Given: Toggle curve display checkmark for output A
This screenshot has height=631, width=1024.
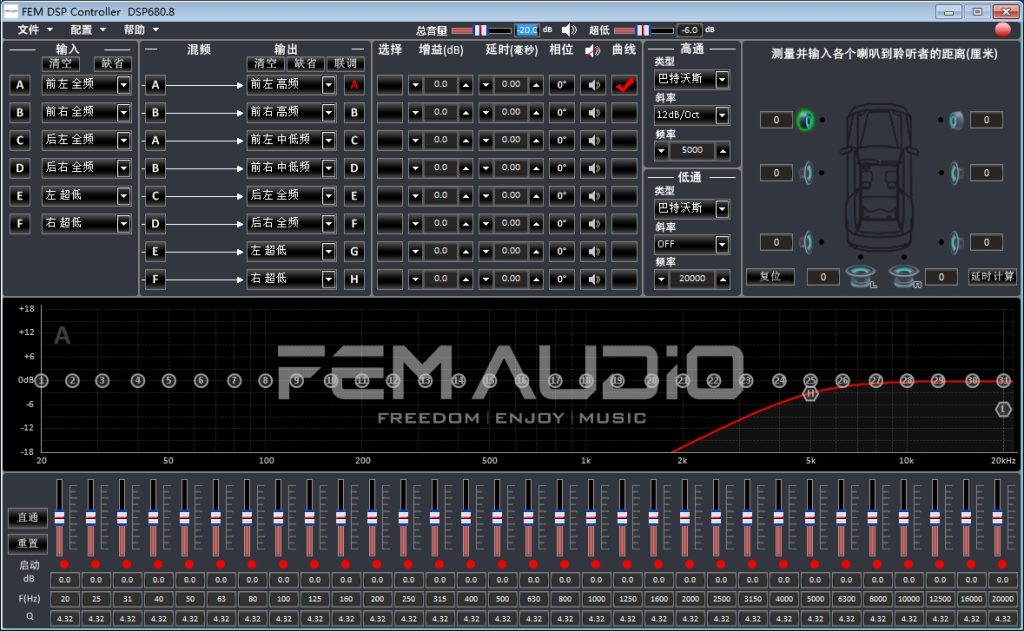Looking at the screenshot, I should click(624, 85).
